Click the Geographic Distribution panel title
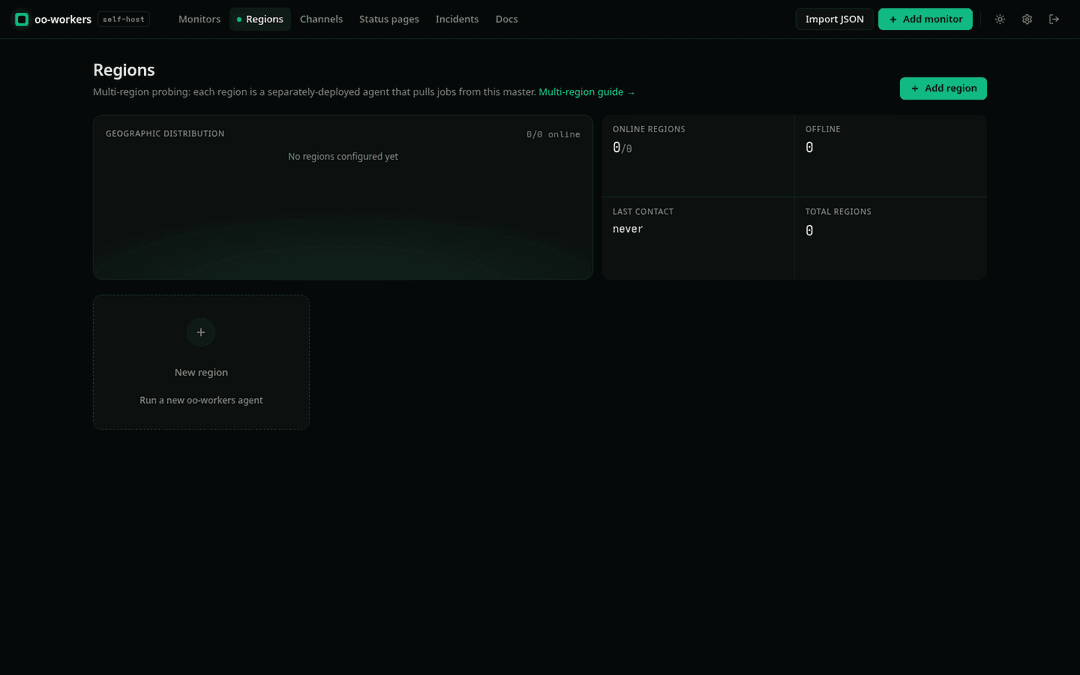The width and height of the screenshot is (1080, 675). pyautogui.click(x=165, y=134)
